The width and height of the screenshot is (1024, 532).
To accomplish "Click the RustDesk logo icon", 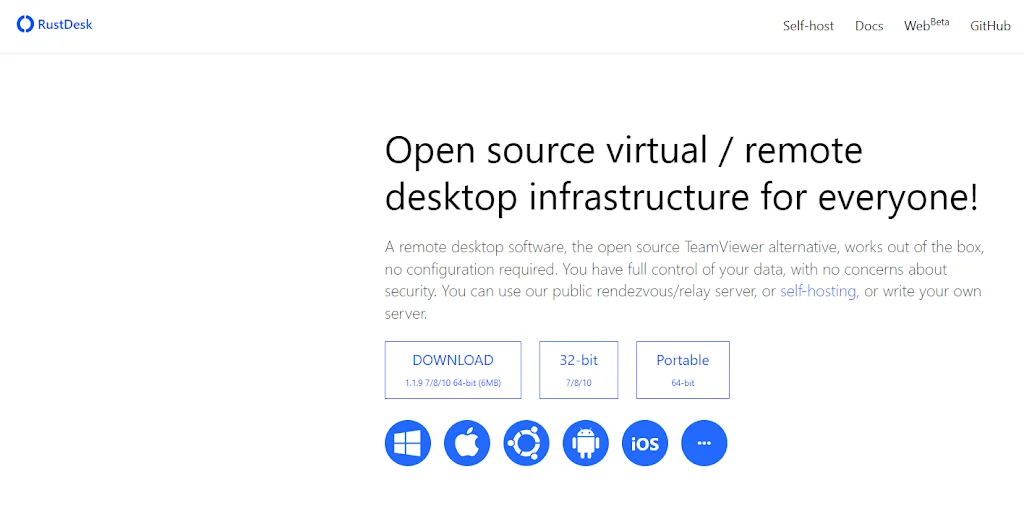I will pos(25,24).
